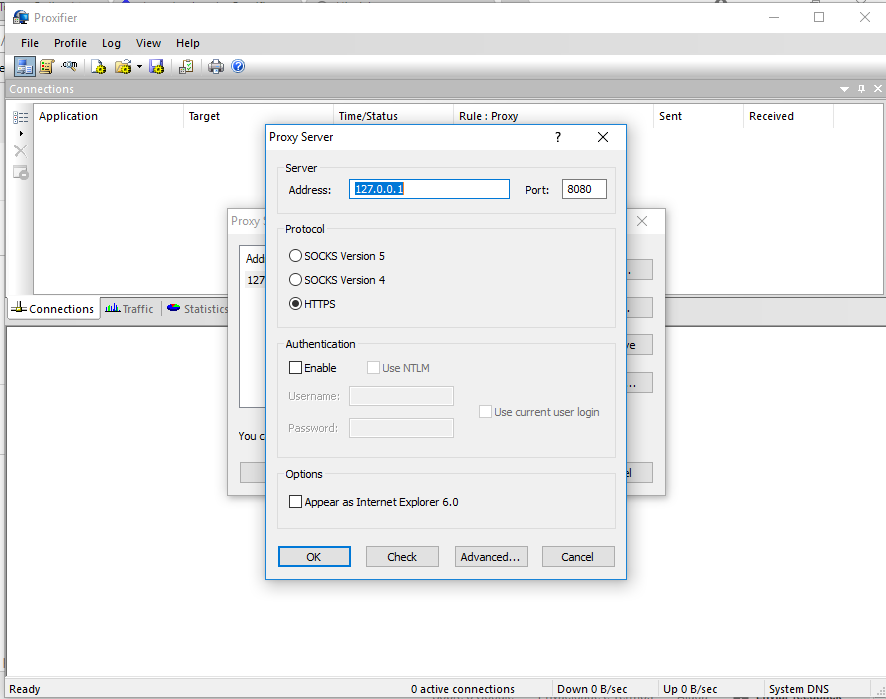Click 'Up 0 B/sec' status text
This screenshot has height=699, width=886.
[x=690, y=689]
